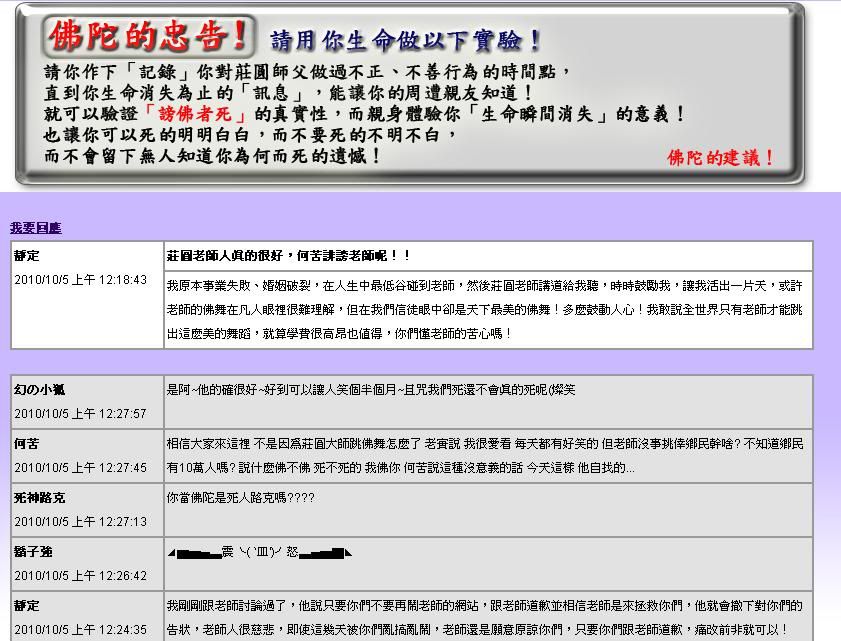The height and width of the screenshot is (641, 841).
Task: Click banner subtitle 請用你生命做以下實驗
Action: [x=406, y=41]
